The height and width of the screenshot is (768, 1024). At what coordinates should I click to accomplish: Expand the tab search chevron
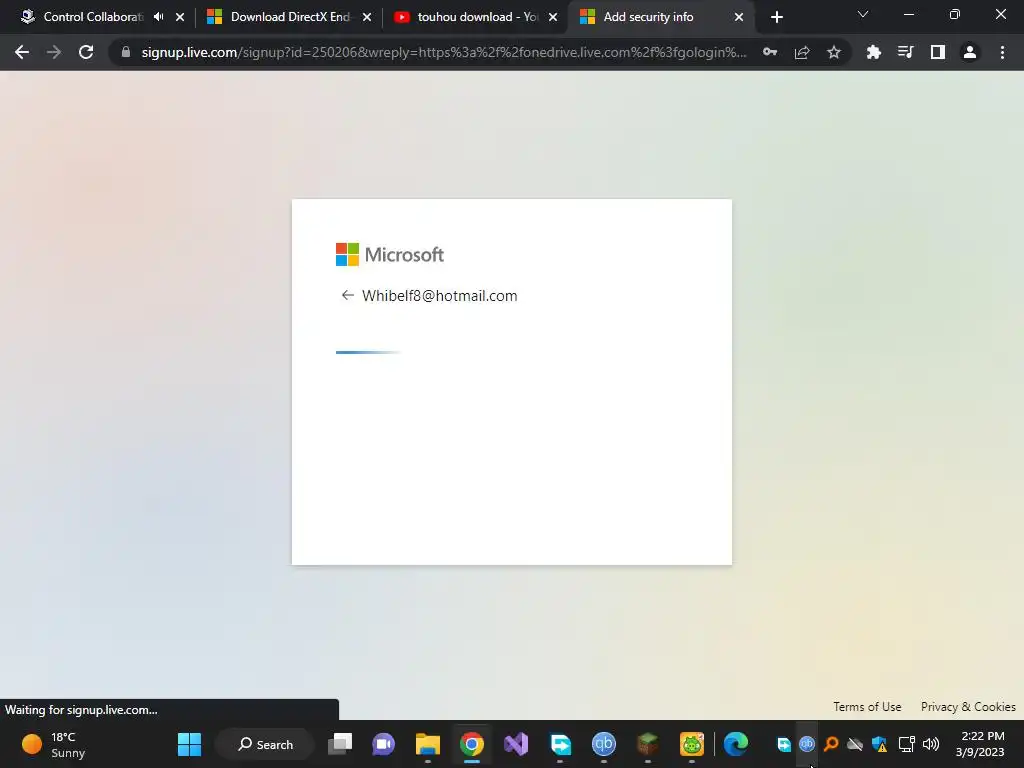[x=863, y=14]
